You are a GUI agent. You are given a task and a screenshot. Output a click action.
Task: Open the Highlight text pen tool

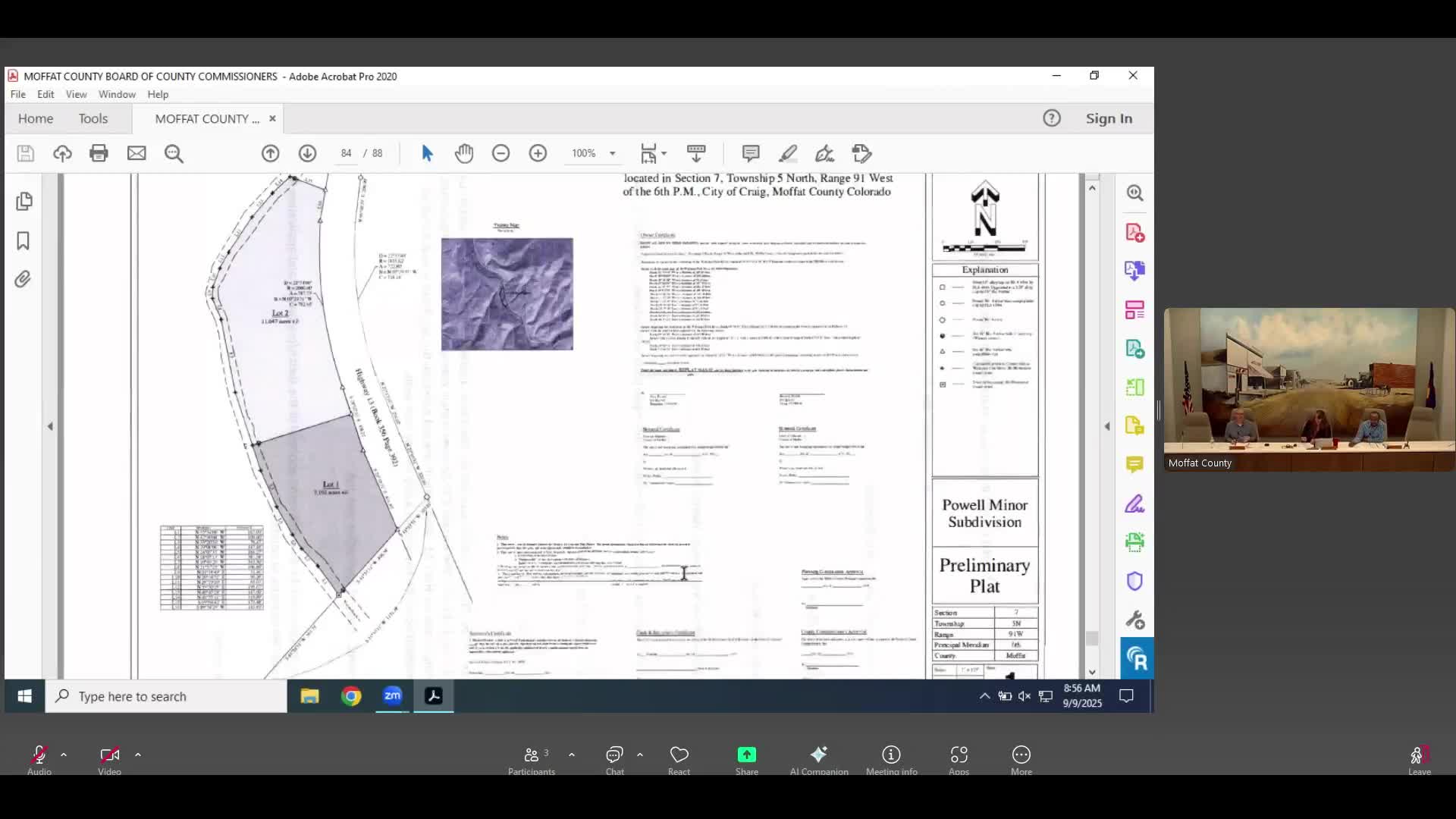pos(788,153)
